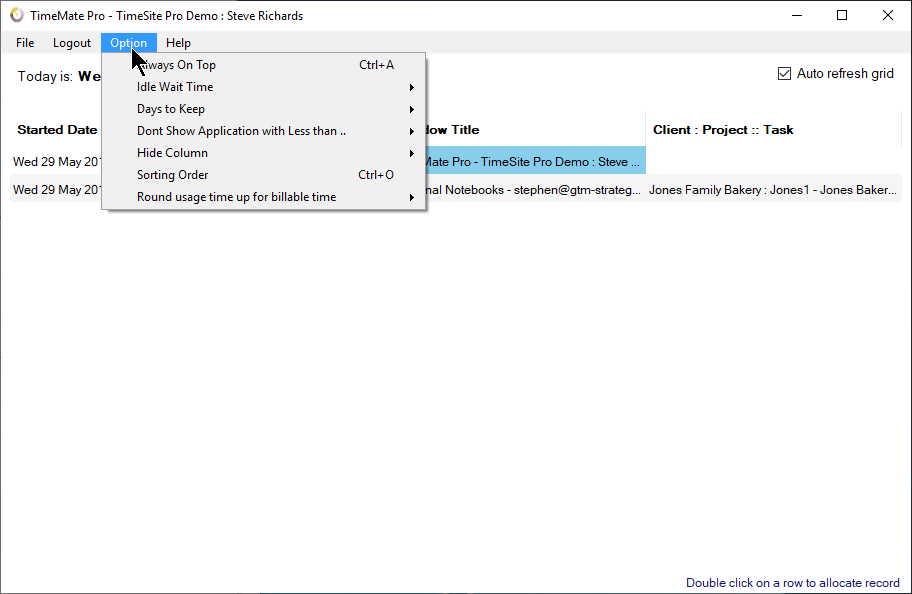Select row with Notebooks stephen@gtm-strateg title

[x=533, y=190]
